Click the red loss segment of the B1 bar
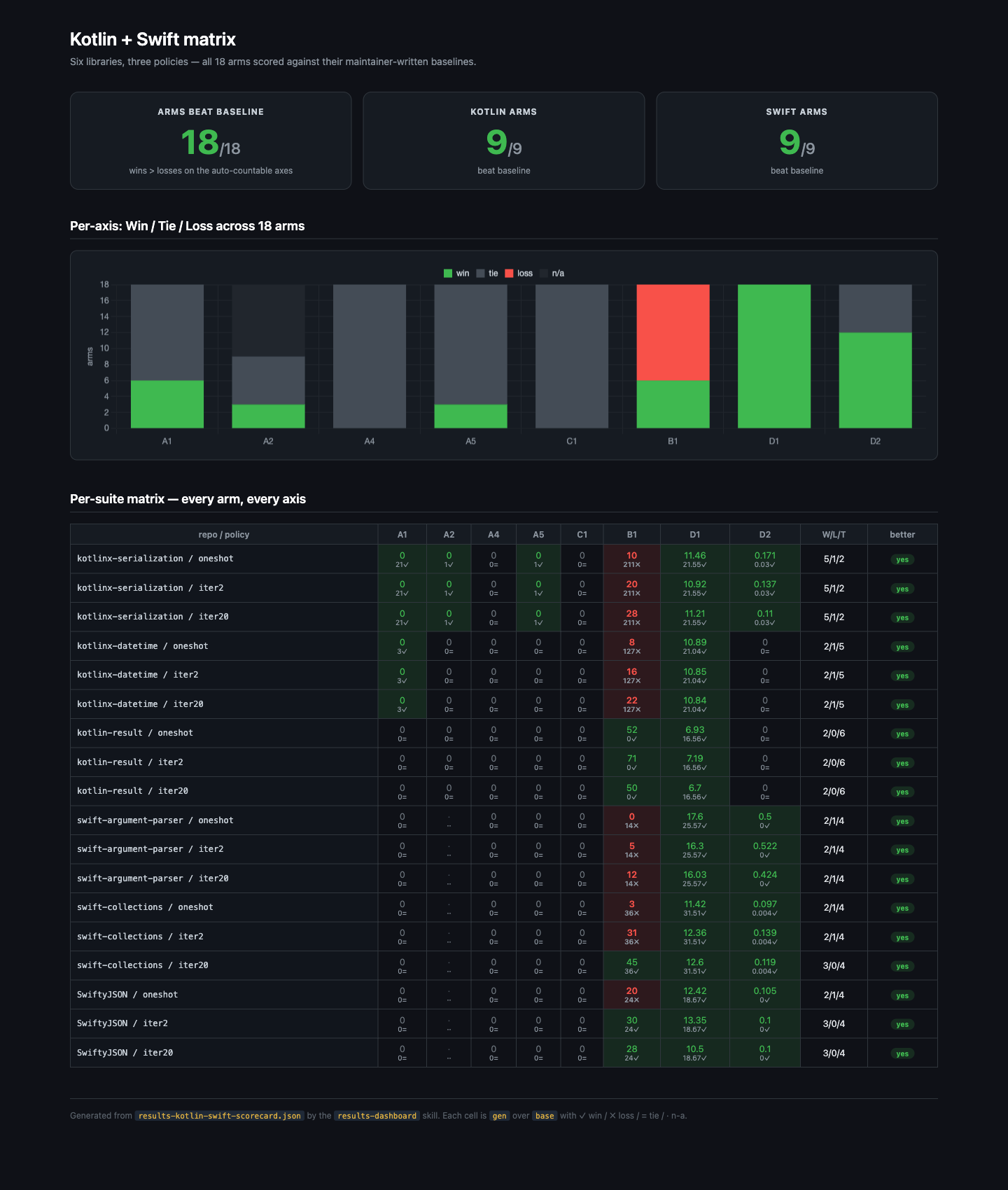Viewport: 1008px width, 1190px height. coord(673,332)
